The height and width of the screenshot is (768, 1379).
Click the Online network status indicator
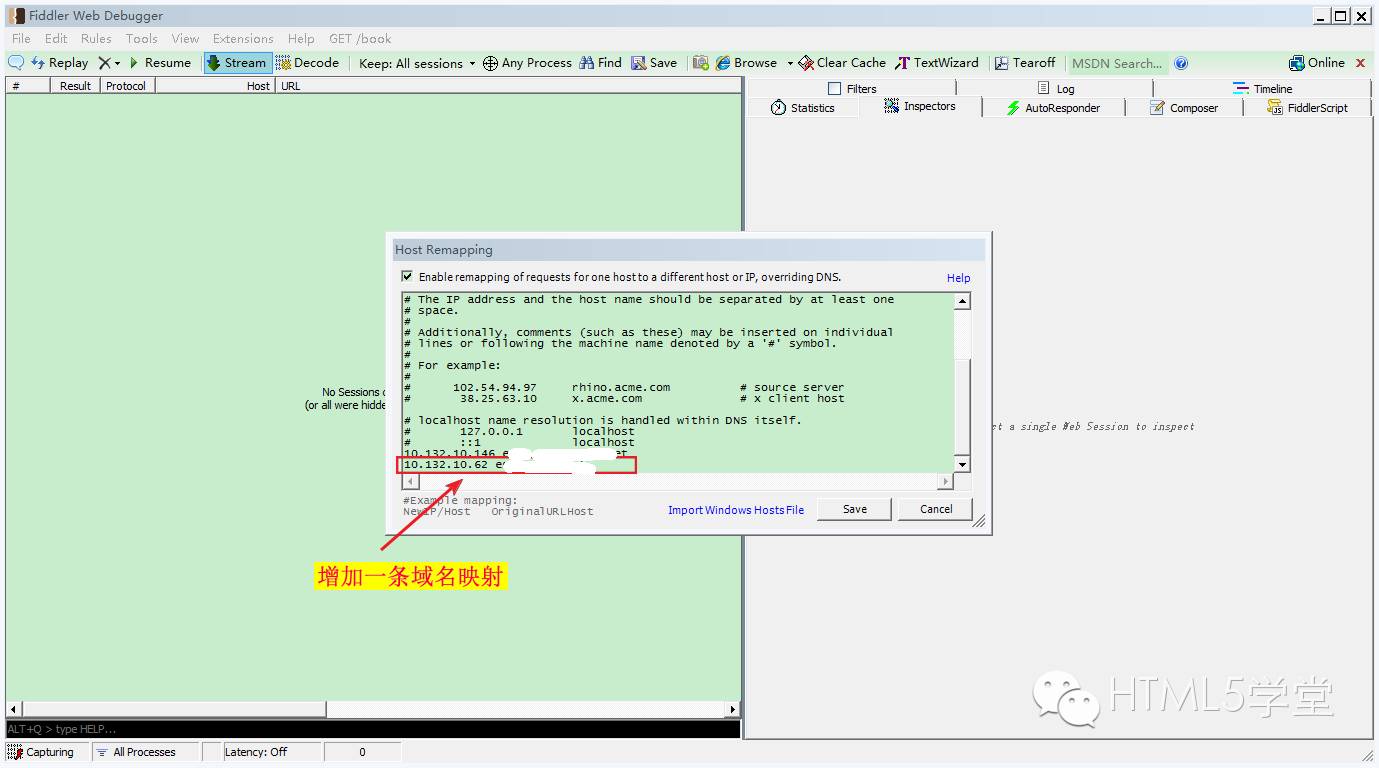point(1317,62)
